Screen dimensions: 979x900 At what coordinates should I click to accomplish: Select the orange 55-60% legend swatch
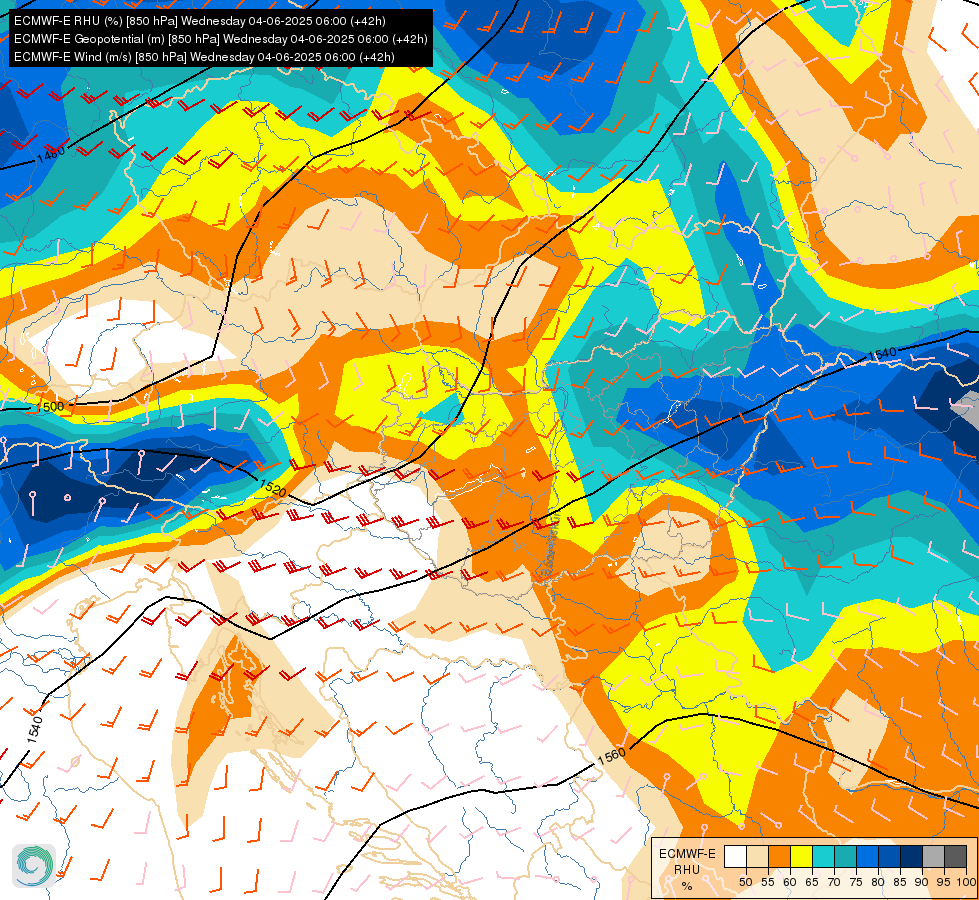pos(779,856)
